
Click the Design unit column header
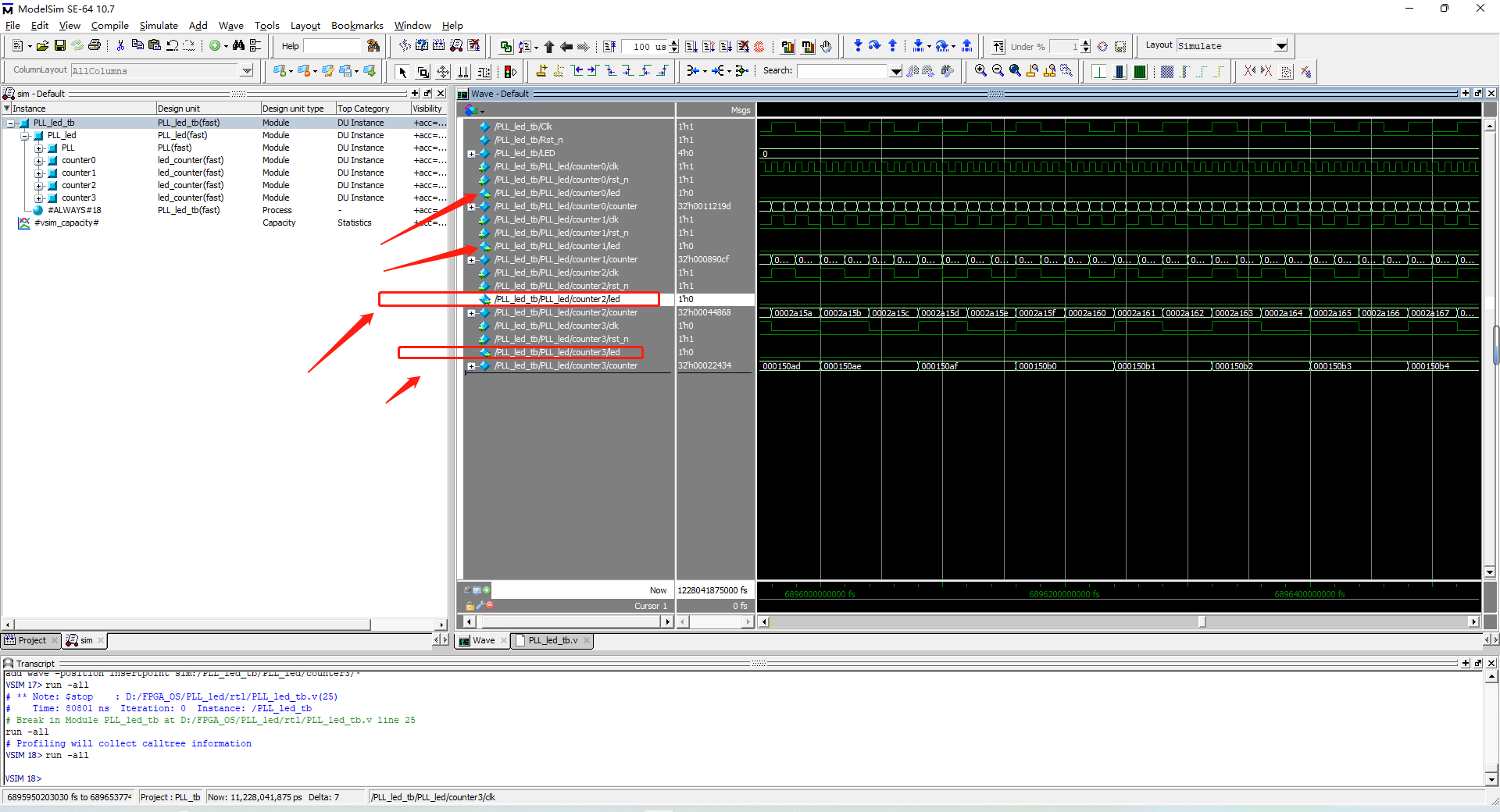click(208, 109)
